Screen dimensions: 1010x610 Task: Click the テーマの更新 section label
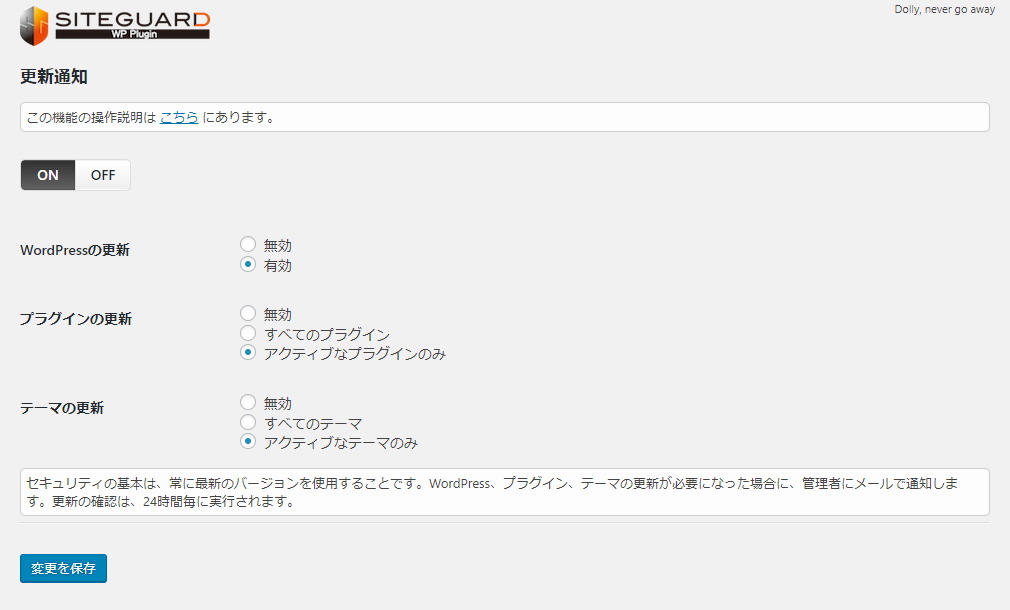pyautogui.click(x=62, y=408)
